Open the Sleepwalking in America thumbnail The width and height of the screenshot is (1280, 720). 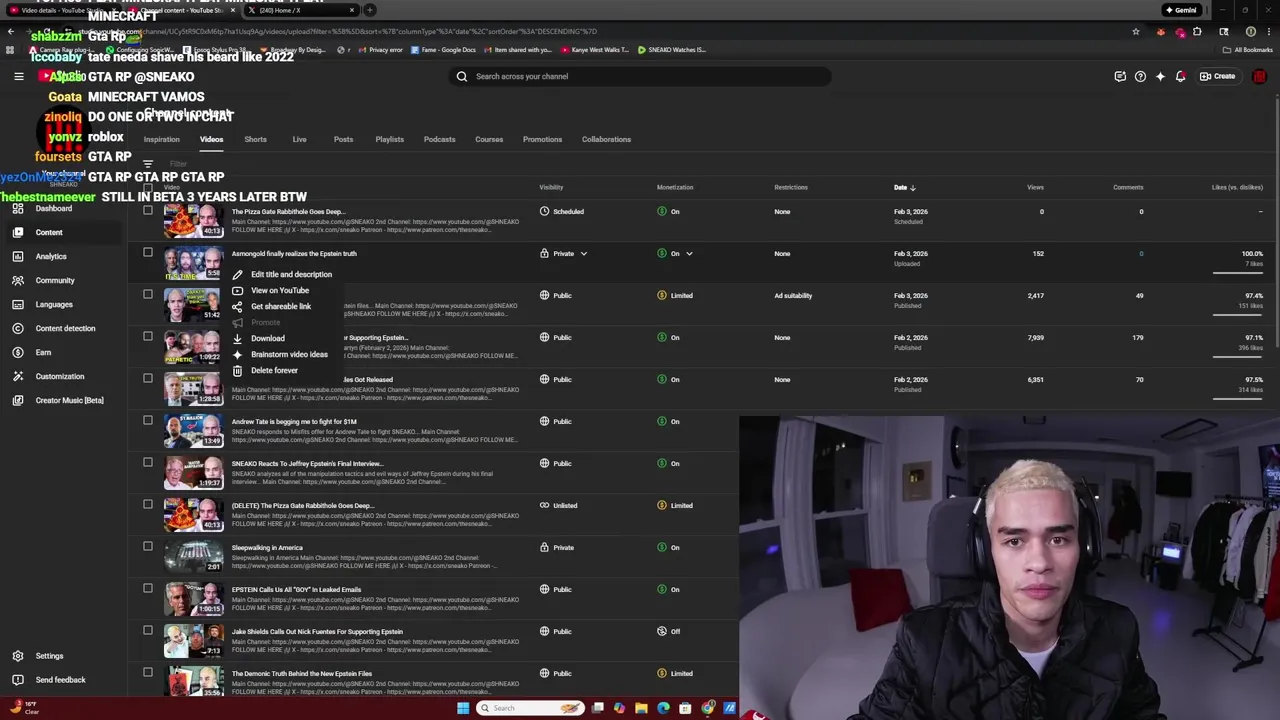(x=193, y=557)
